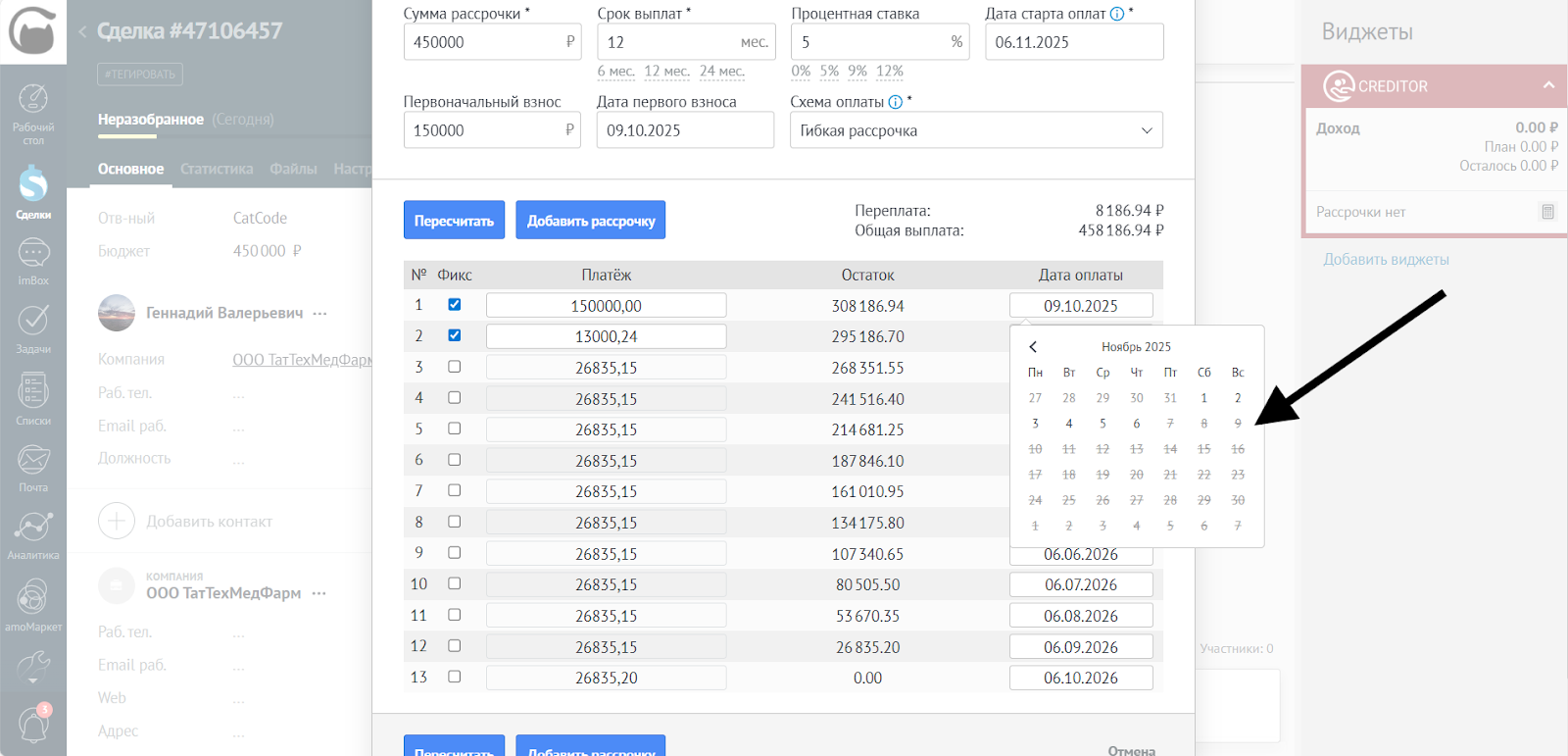Screen dimensions: 1568x756
Task: Open the Задачи tasks icon
Action: (x=33, y=328)
